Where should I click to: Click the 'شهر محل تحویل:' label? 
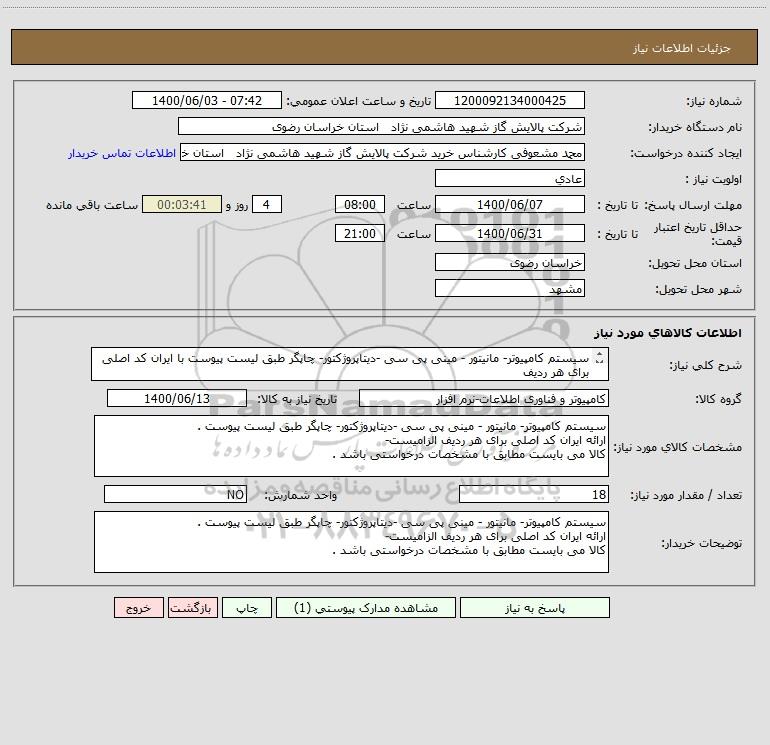(x=699, y=289)
